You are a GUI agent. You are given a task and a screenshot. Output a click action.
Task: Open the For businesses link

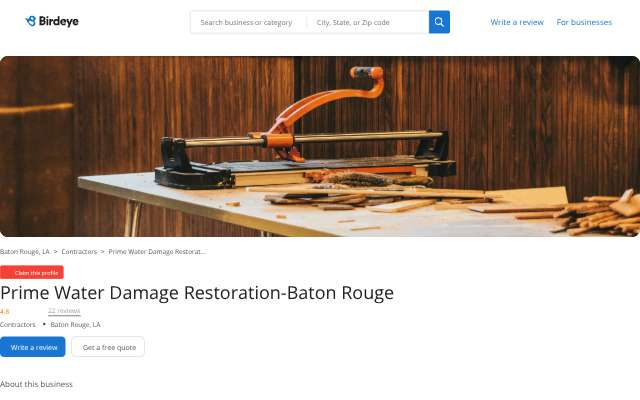point(584,22)
